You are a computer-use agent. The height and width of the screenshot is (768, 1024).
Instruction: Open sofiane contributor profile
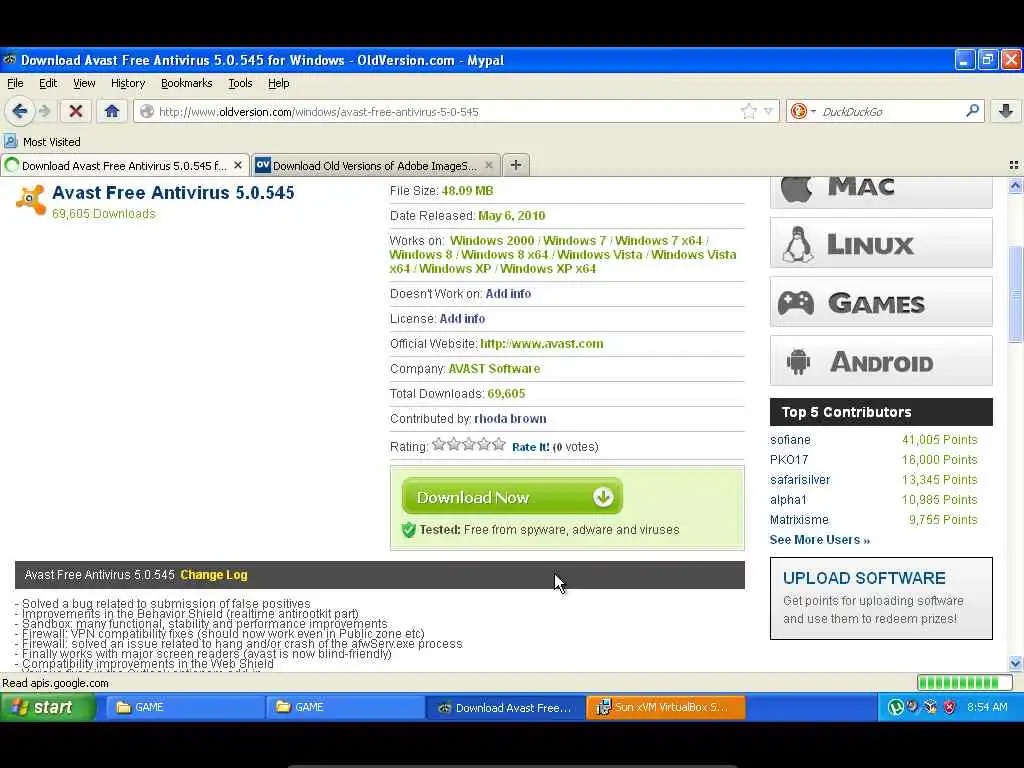790,440
